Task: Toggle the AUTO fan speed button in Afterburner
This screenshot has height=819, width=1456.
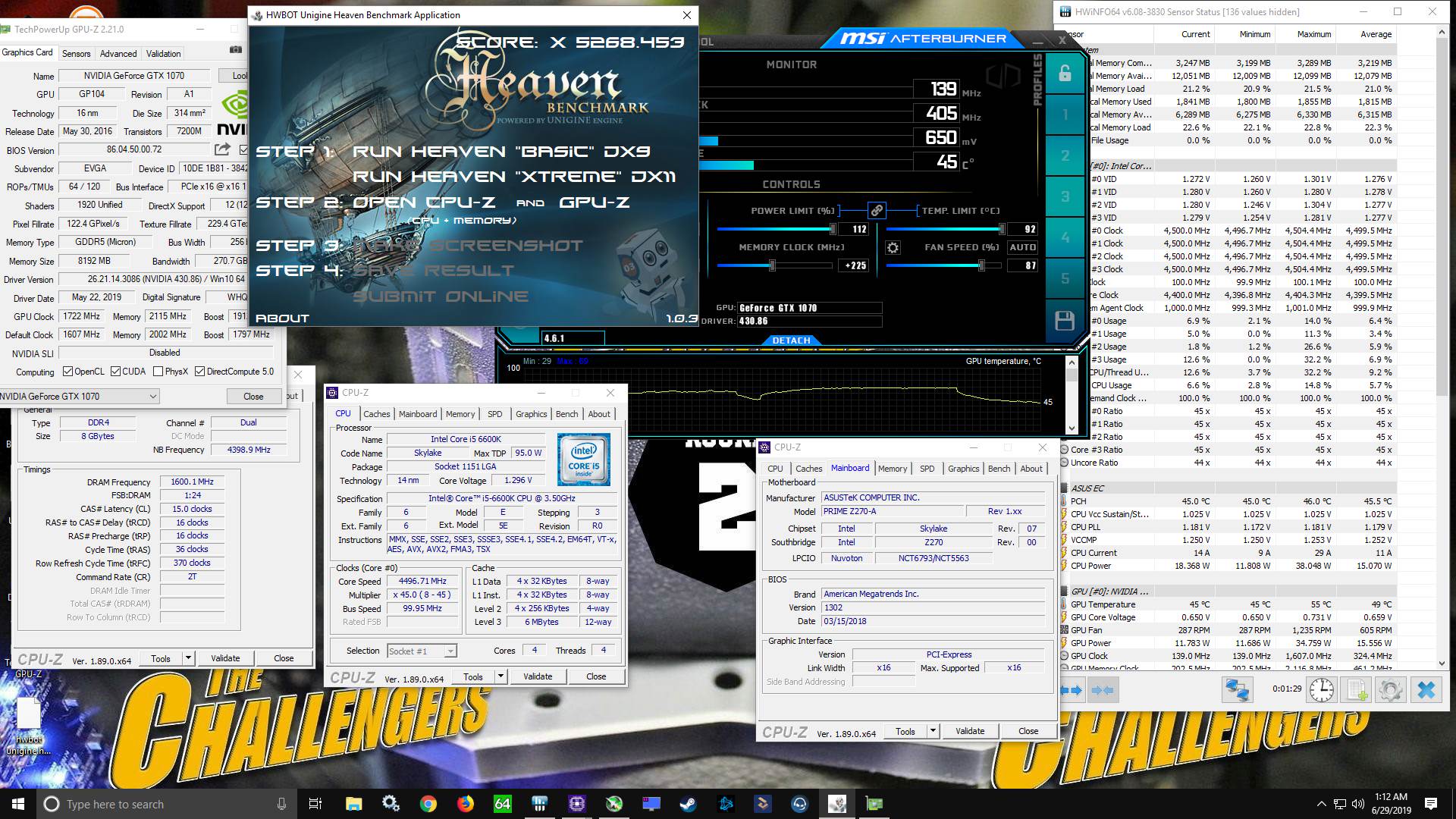Action: (1022, 247)
